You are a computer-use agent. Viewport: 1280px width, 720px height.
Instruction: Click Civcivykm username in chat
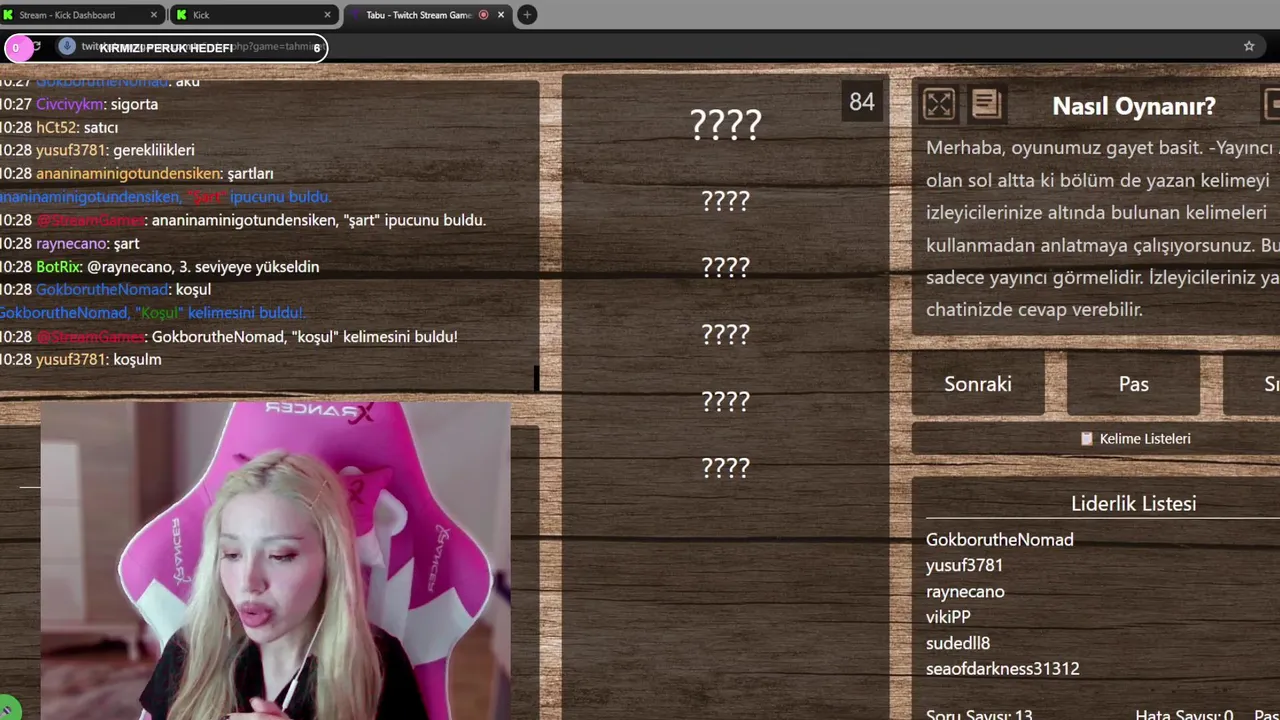(x=70, y=104)
